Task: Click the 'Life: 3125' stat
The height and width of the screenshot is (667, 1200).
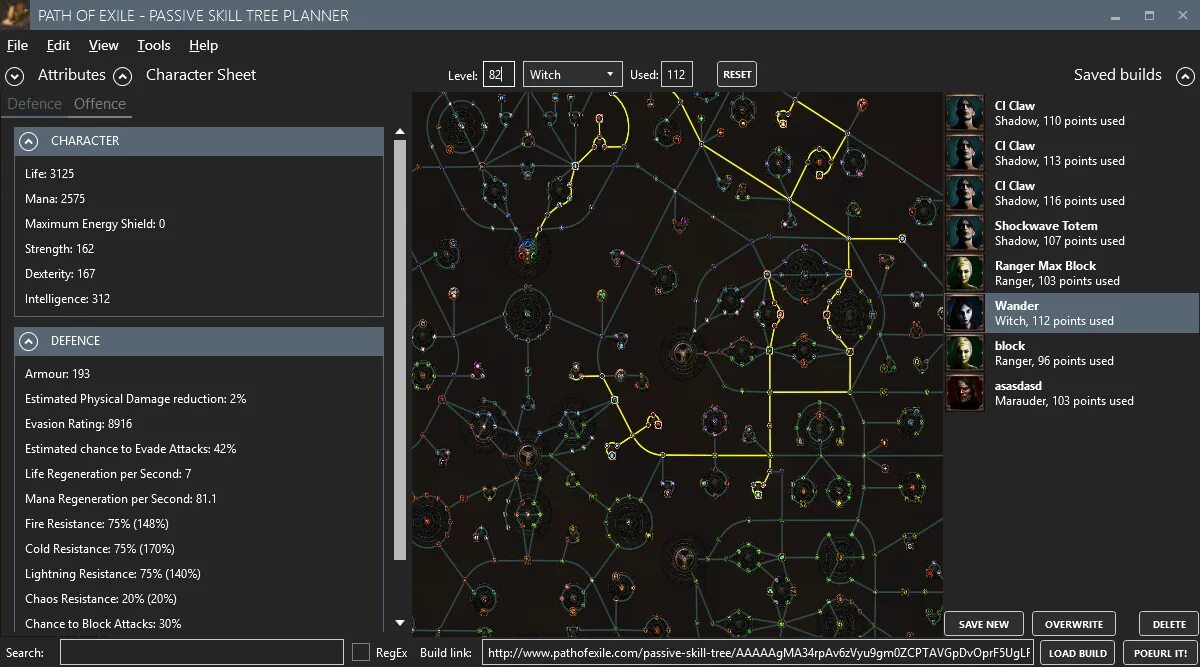Action: click(x=49, y=174)
